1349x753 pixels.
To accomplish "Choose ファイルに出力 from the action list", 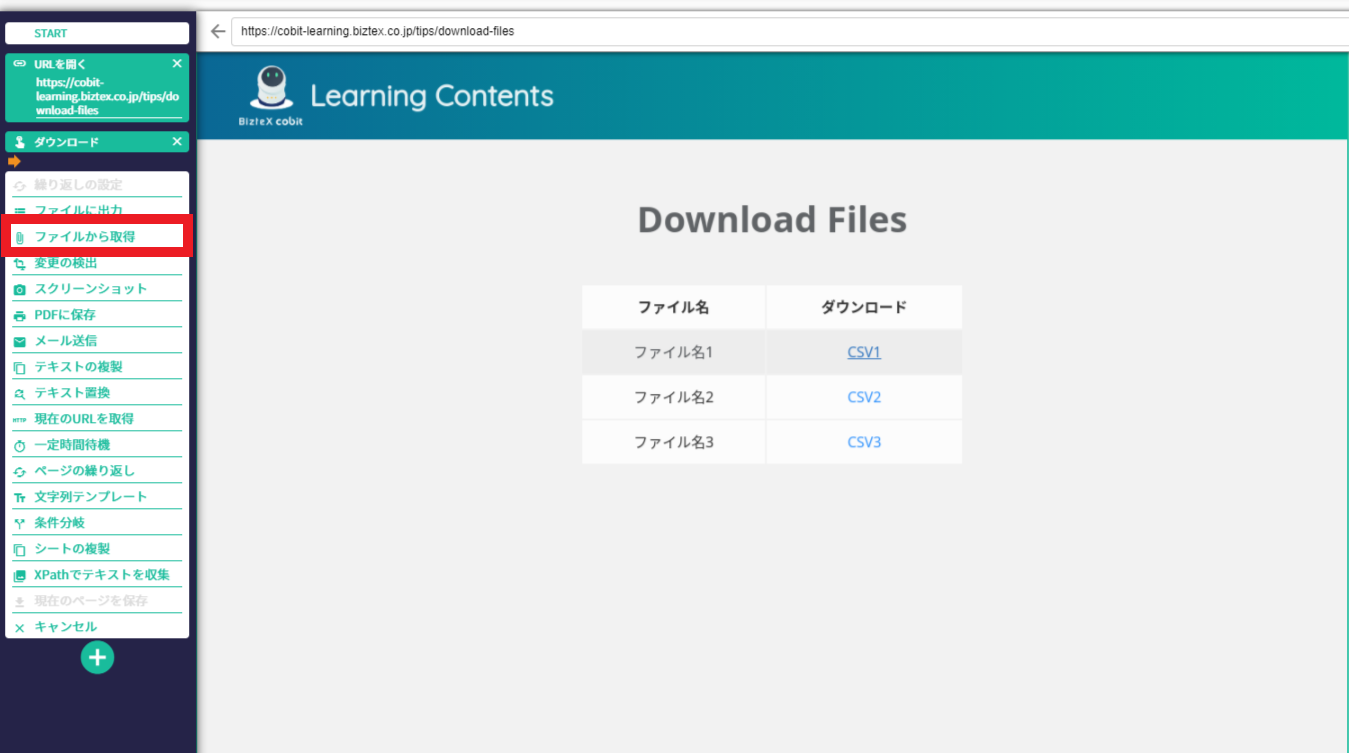I will (x=97, y=210).
